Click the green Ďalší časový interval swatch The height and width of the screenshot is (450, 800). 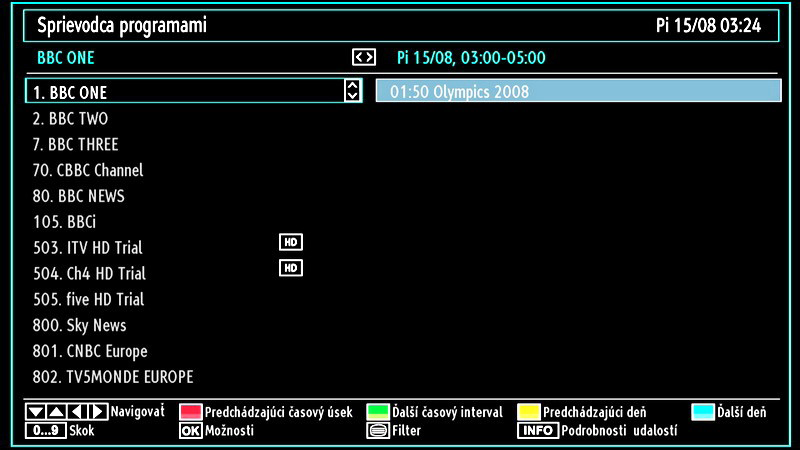378,412
